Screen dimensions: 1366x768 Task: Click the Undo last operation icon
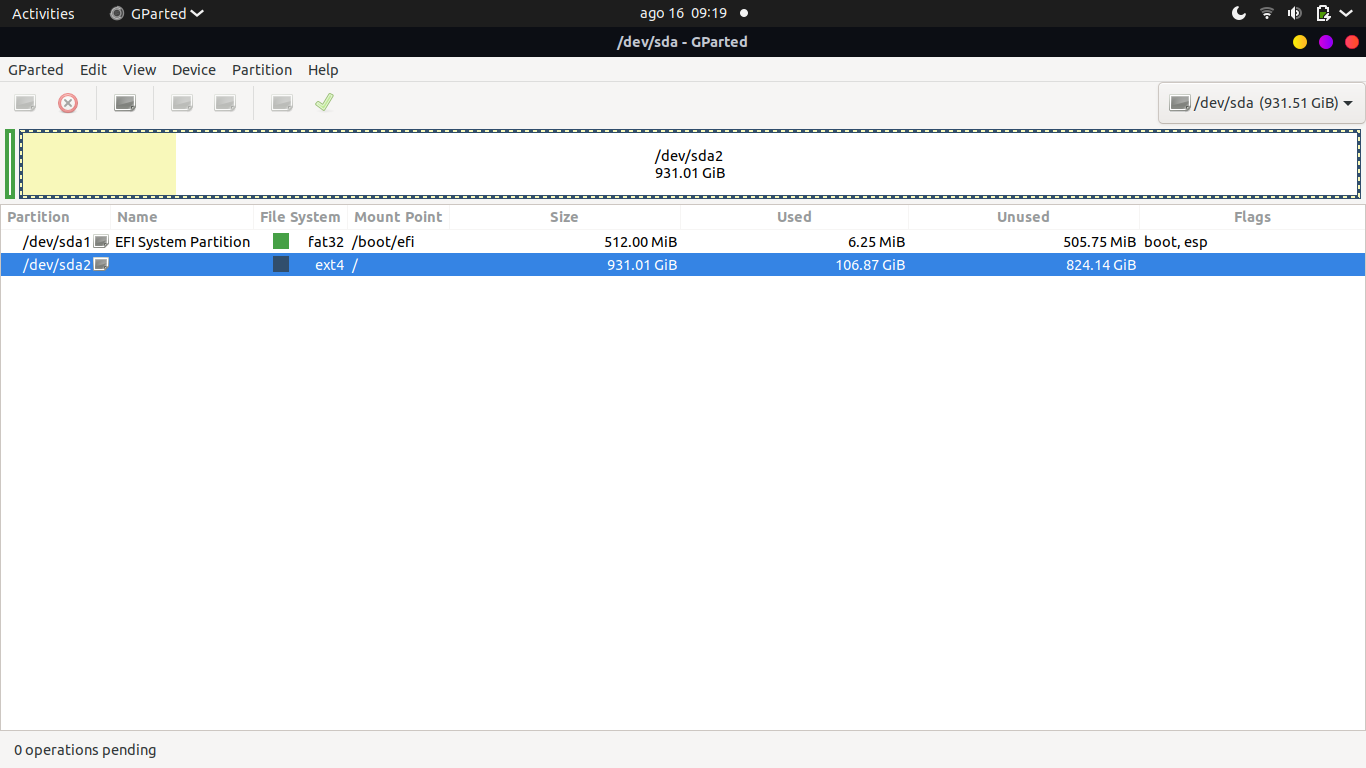282,103
